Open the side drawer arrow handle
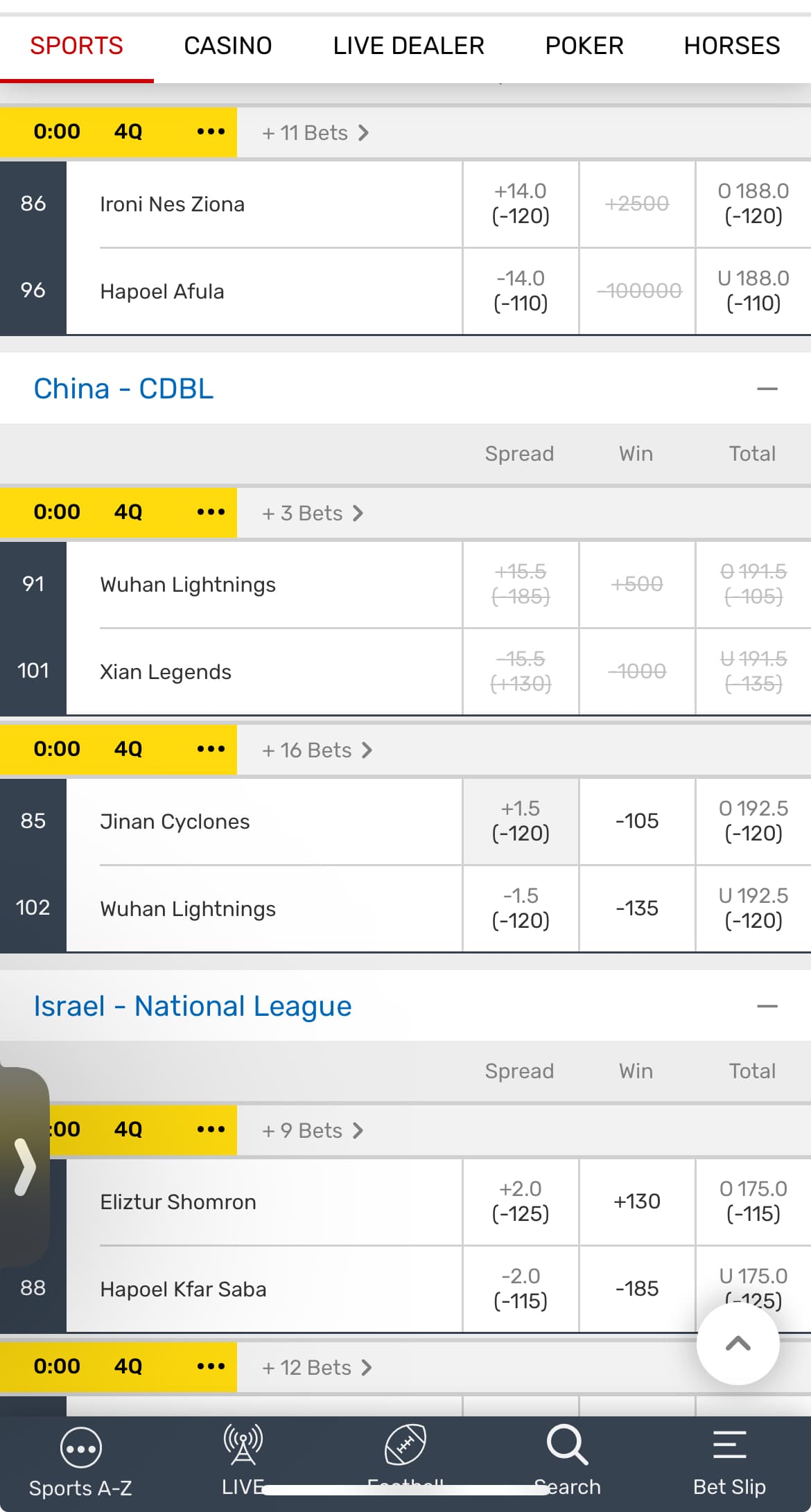 coord(24,1167)
